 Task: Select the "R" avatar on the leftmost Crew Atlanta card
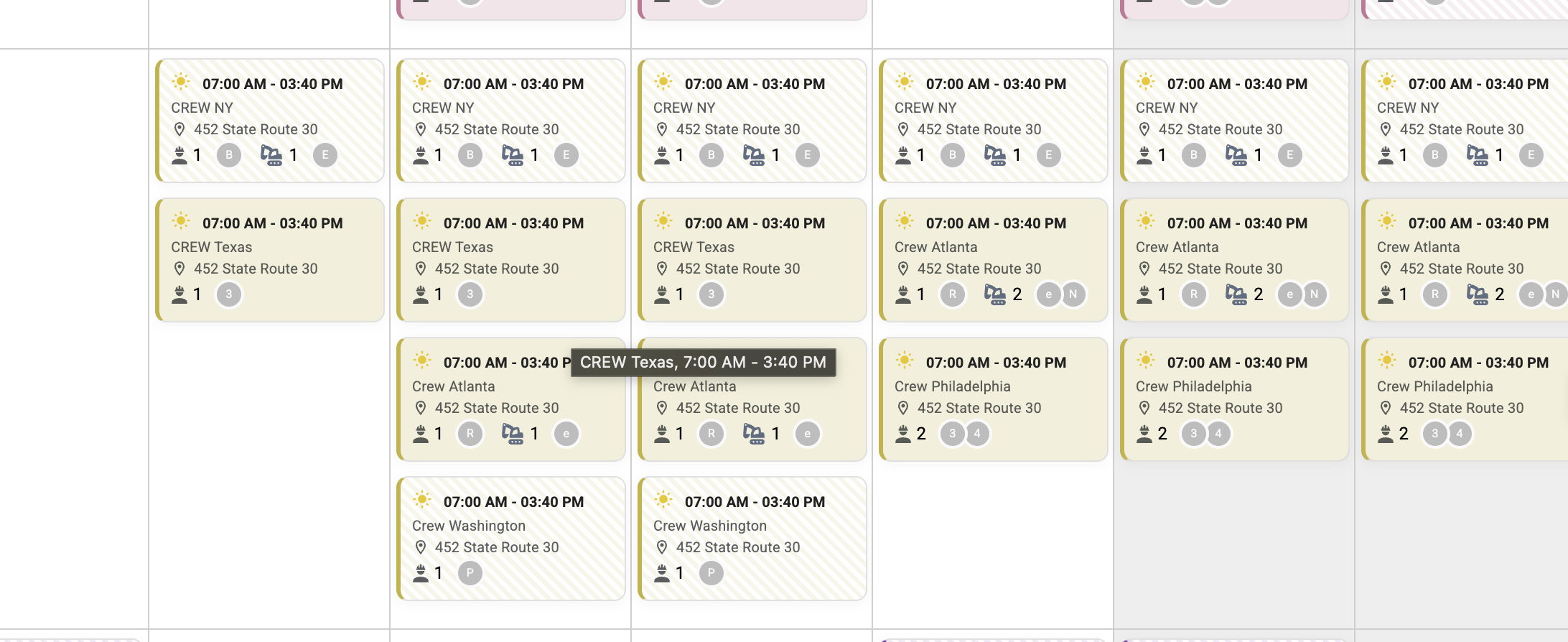tap(470, 434)
